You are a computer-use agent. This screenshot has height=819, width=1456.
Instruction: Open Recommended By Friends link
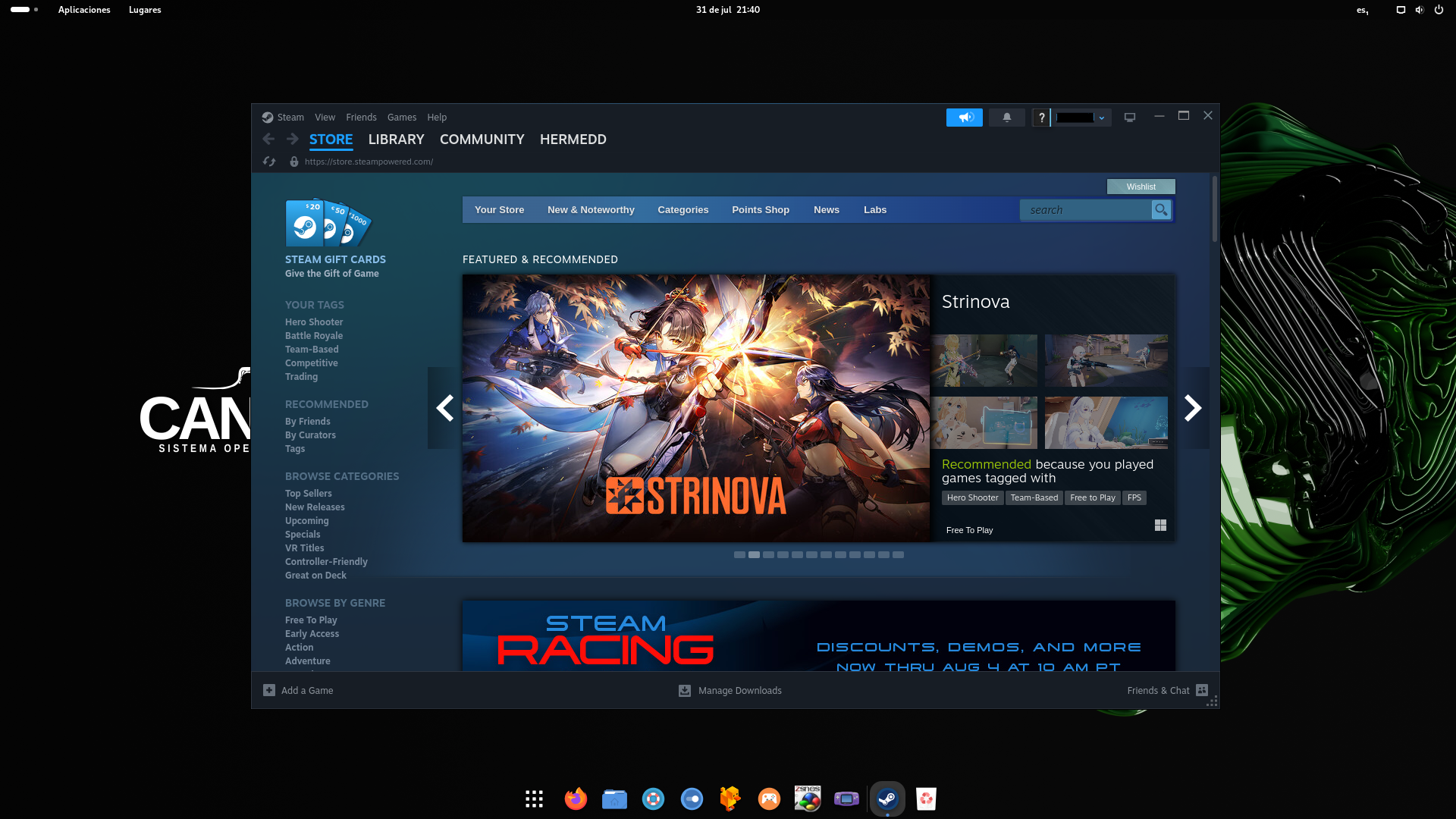pos(307,422)
